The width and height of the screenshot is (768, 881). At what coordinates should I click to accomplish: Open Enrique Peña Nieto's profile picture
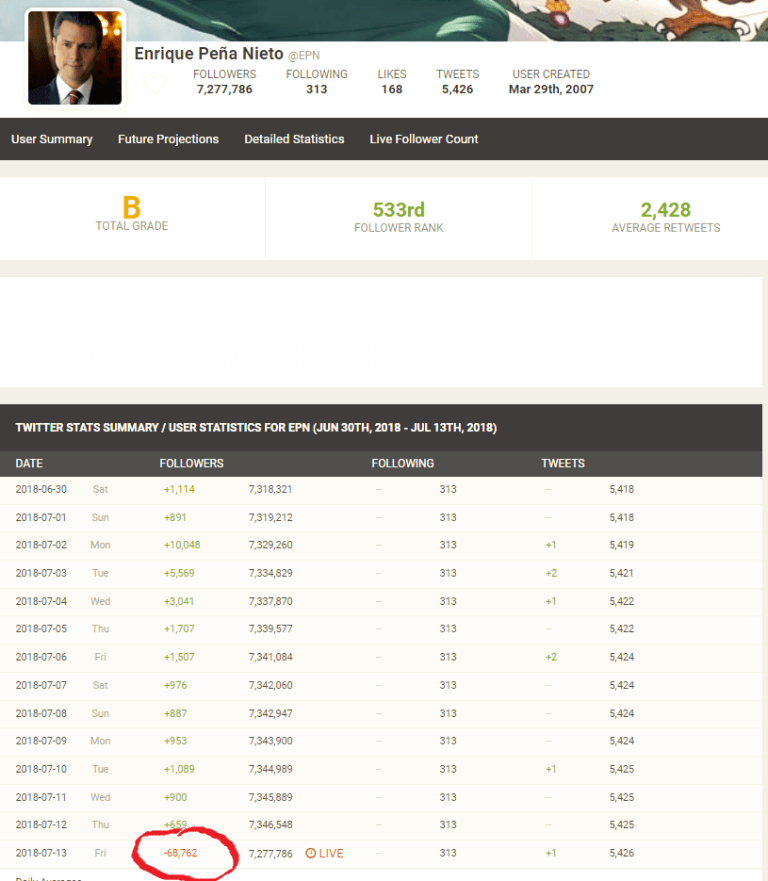click(x=76, y=59)
